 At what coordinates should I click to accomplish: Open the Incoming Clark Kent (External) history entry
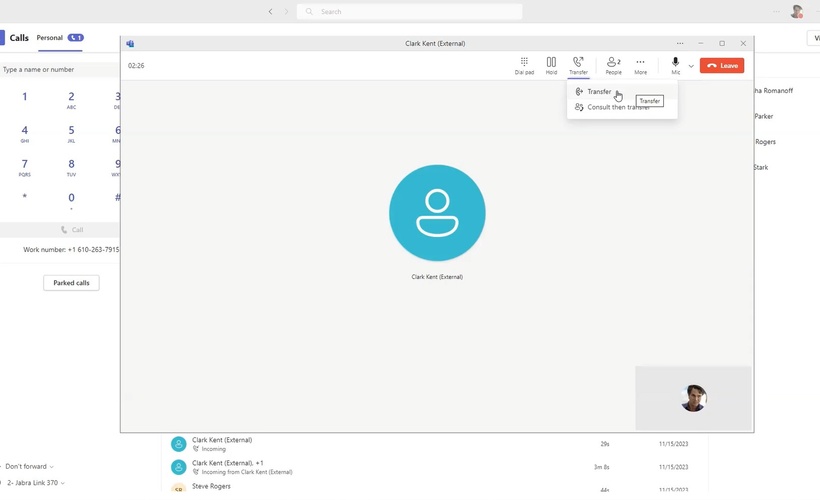(x=435, y=444)
